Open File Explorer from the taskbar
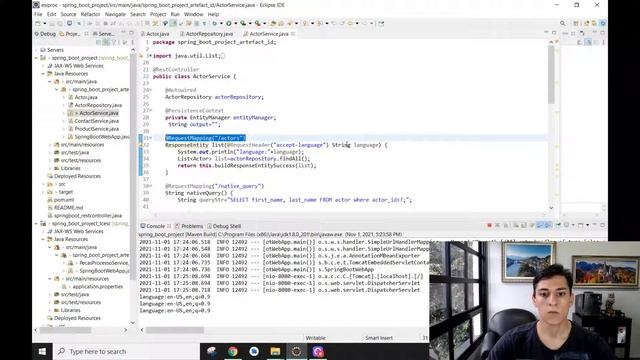 tap(275, 351)
